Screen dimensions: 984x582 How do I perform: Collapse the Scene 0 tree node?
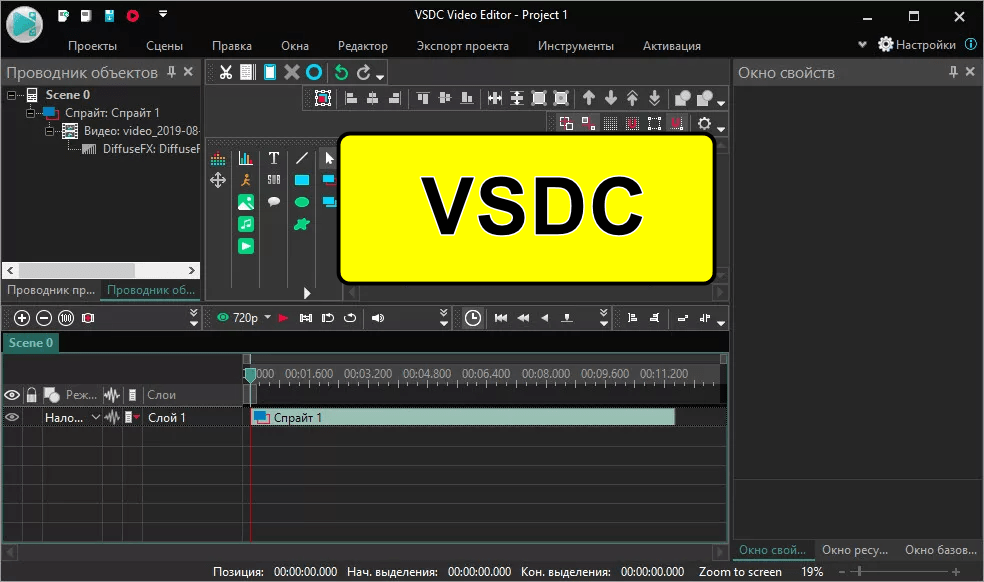pos(12,95)
